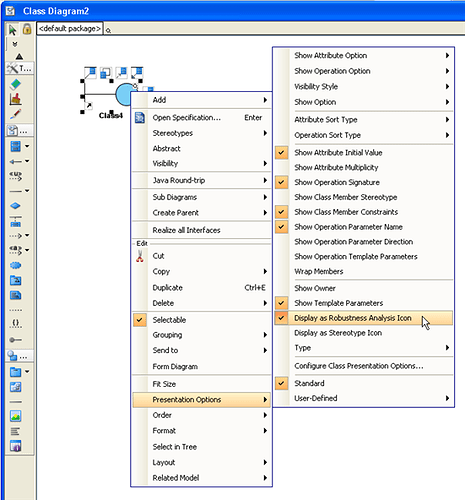This screenshot has width=465, height=500.
Task: Select the image shape tool in the palette
Action: (15, 416)
